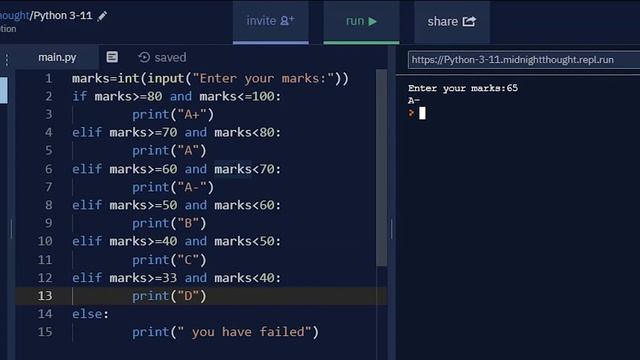Viewport: 640px width, 360px height.
Task: Place cursor on print("A-") line
Action: (x=173, y=187)
